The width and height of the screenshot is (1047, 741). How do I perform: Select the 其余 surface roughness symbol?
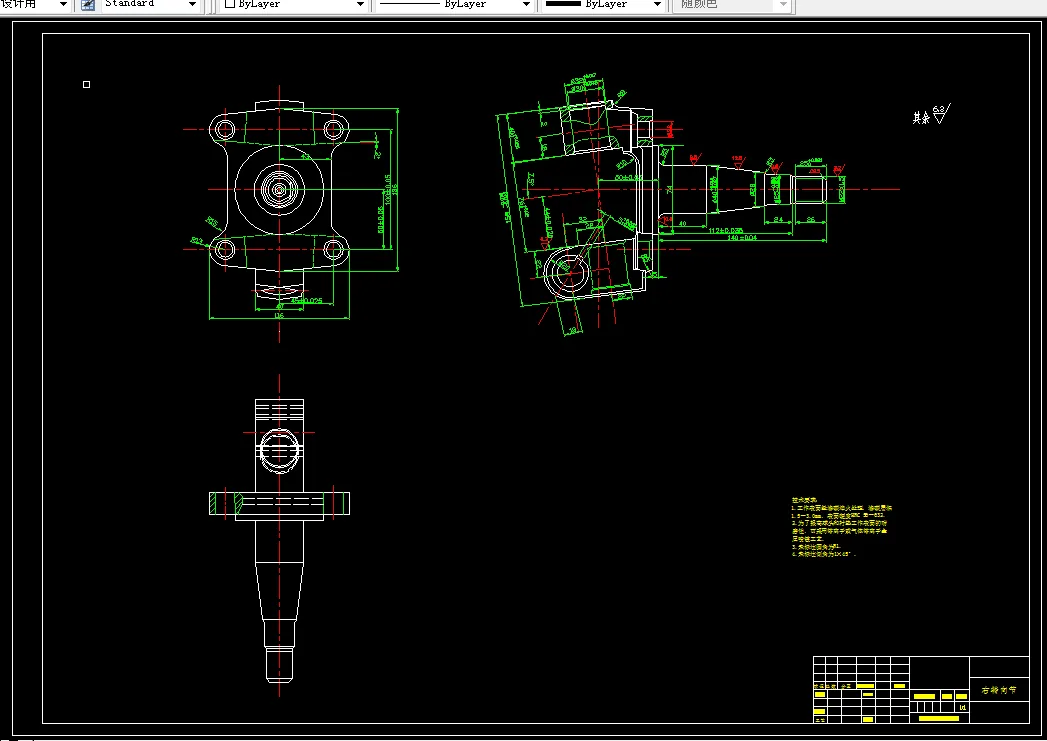pyautogui.click(x=932, y=115)
